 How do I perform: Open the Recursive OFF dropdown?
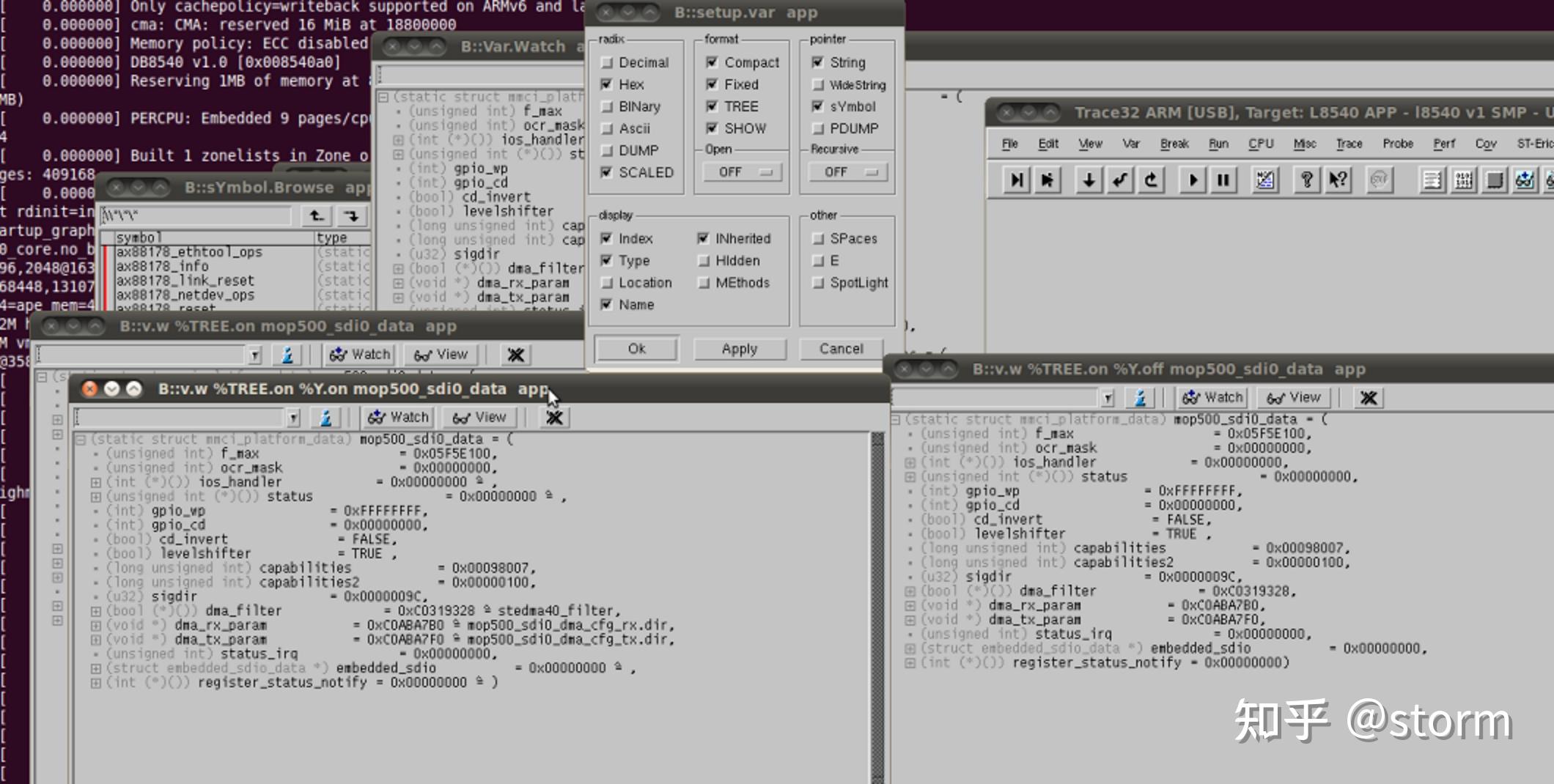[x=847, y=172]
